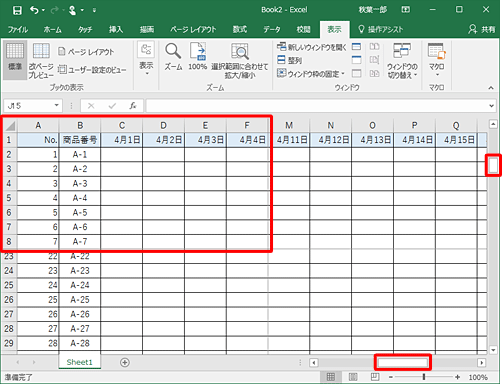
Task: Click the view side by side icon
Action: point(374,46)
